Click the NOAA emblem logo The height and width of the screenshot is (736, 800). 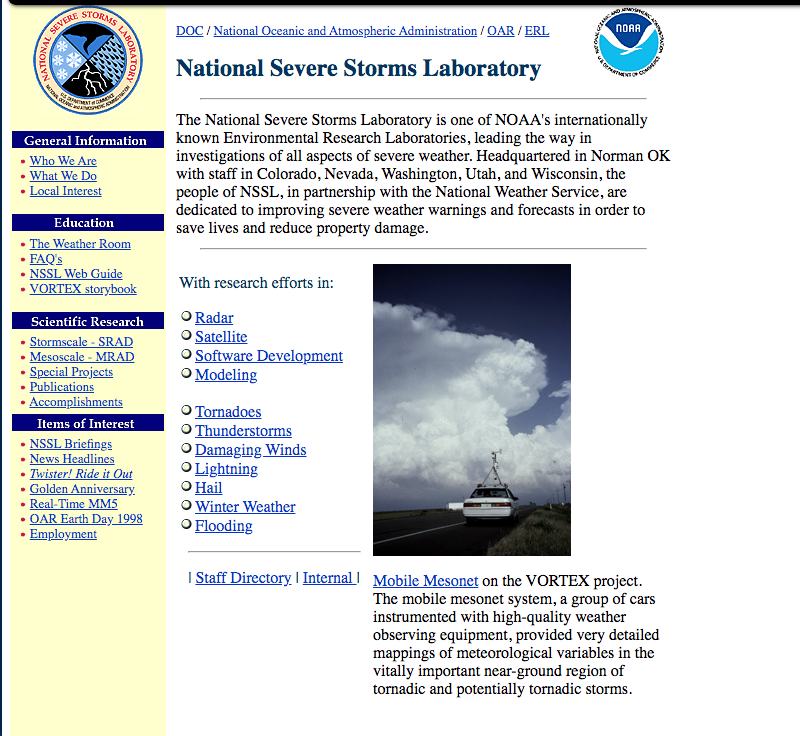(x=628, y=44)
